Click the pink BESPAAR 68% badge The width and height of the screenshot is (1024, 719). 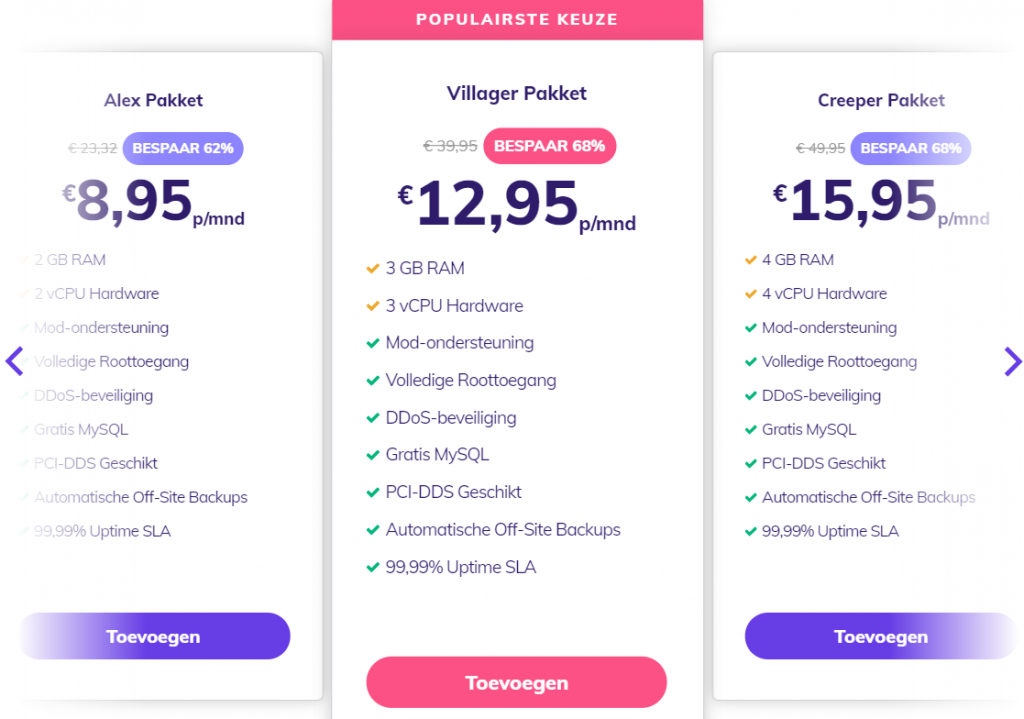coord(549,146)
